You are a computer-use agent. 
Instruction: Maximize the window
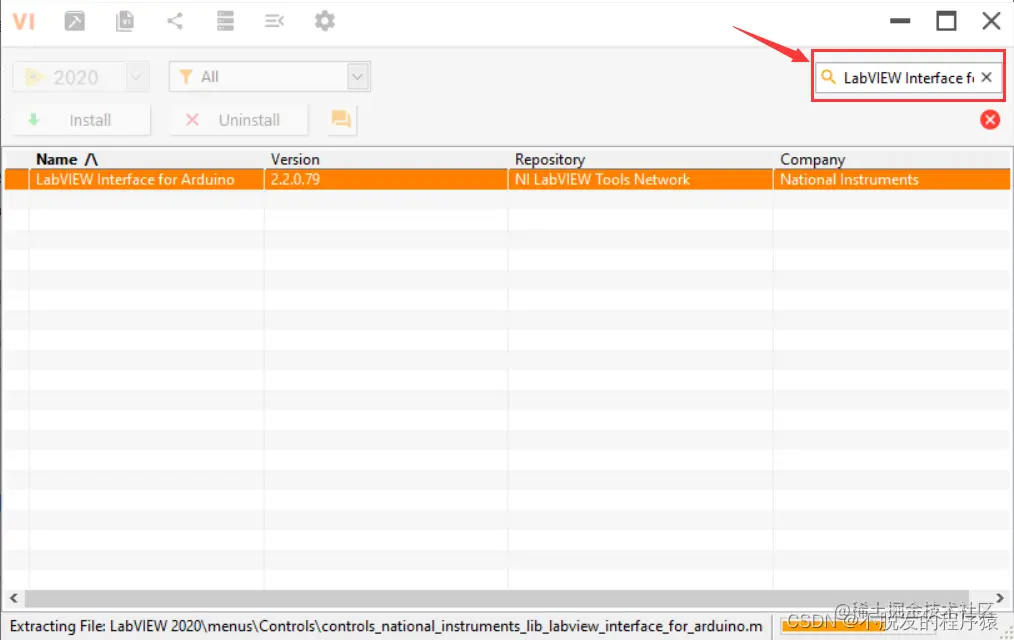point(946,21)
